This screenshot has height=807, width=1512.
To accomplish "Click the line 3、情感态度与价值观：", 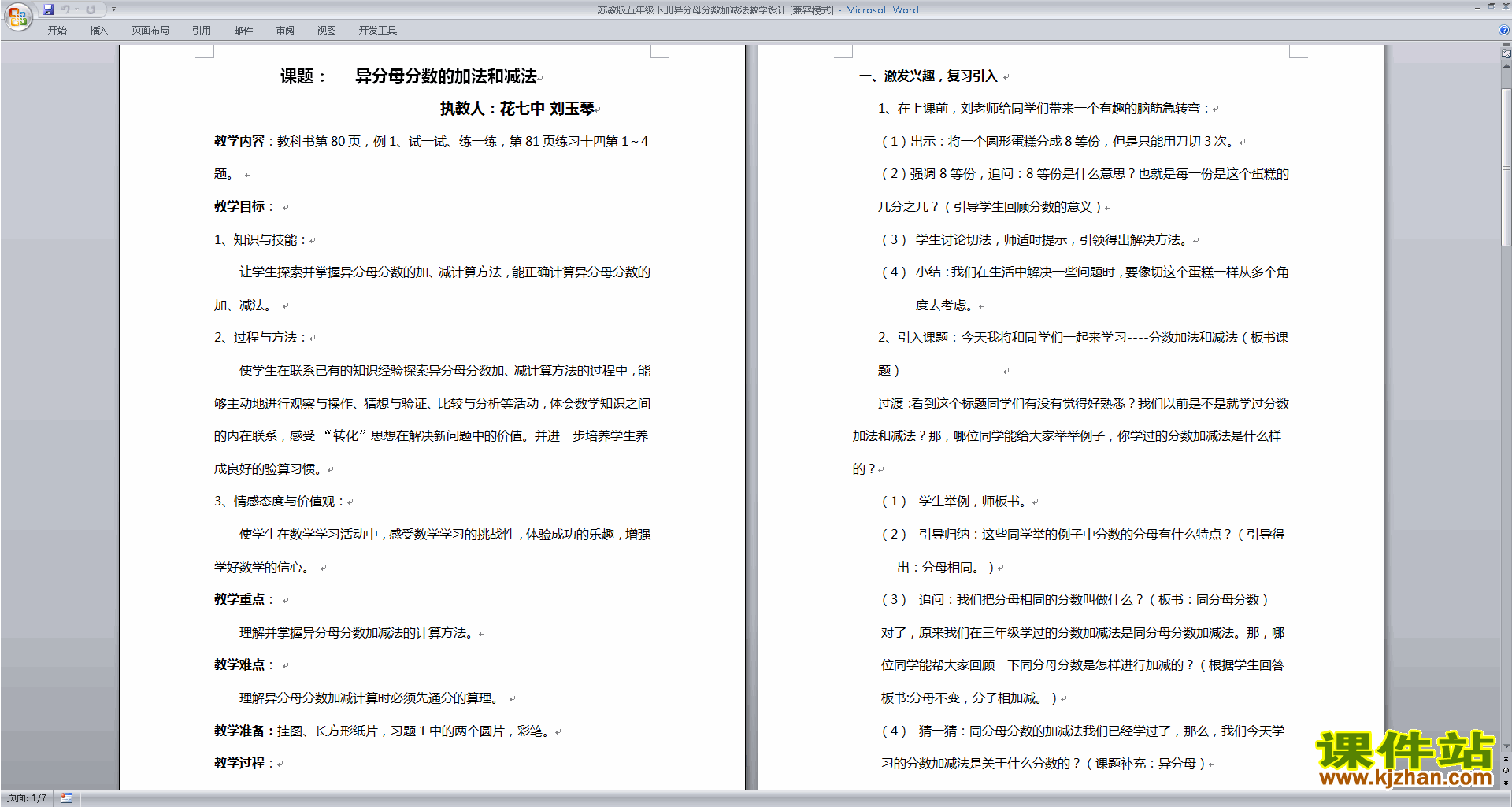I will (280, 501).
